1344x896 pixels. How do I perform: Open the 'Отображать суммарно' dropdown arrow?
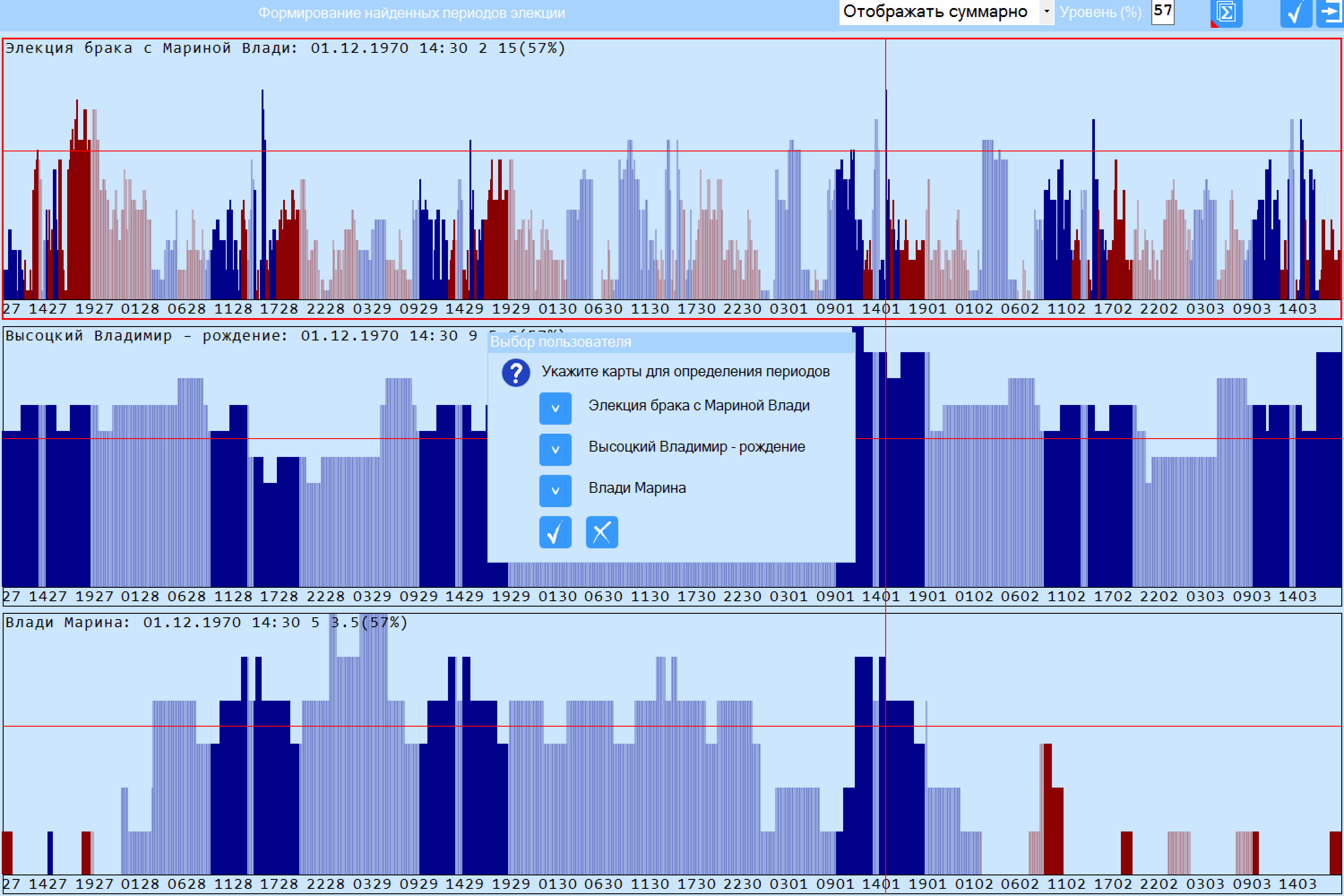(x=1046, y=12)
